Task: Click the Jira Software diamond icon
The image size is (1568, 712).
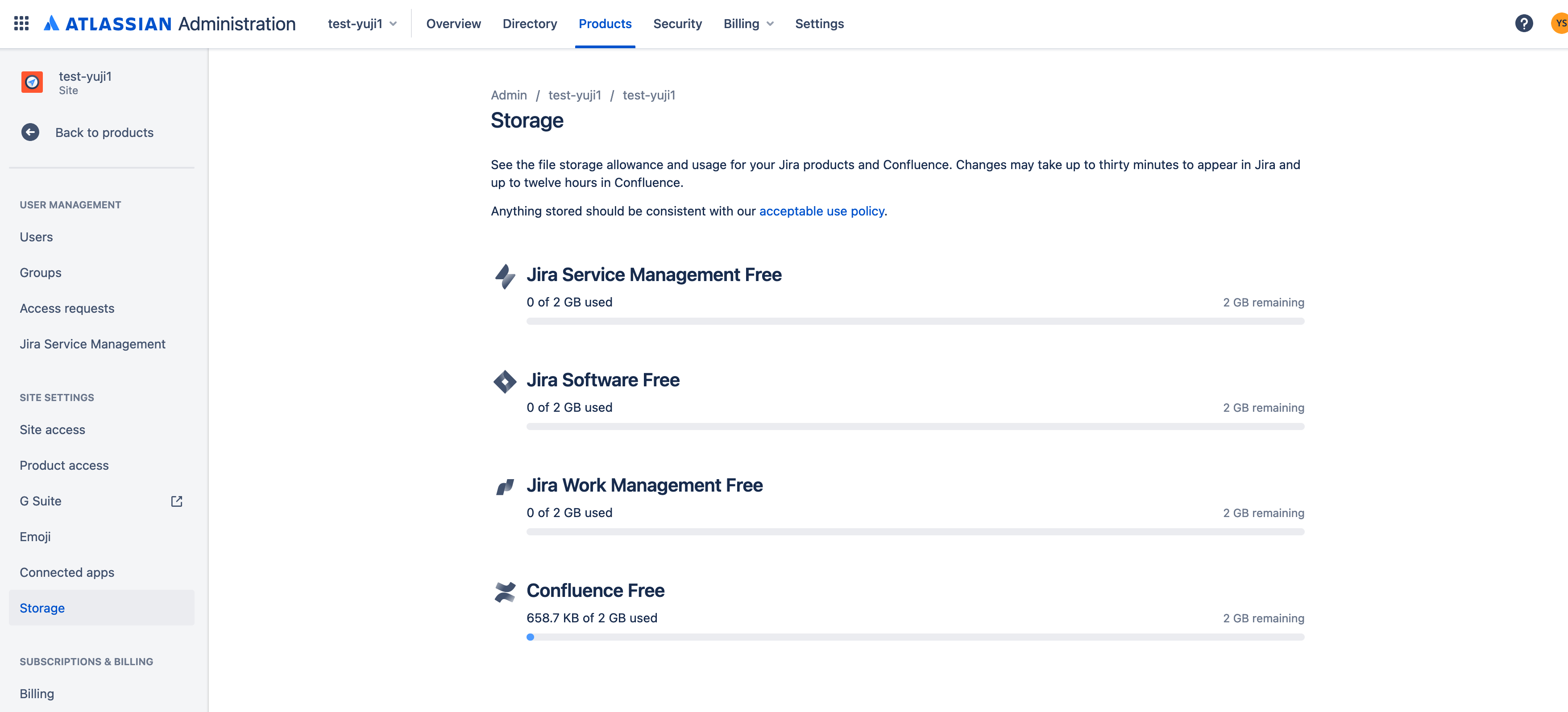Action: [x=505, y=381]
